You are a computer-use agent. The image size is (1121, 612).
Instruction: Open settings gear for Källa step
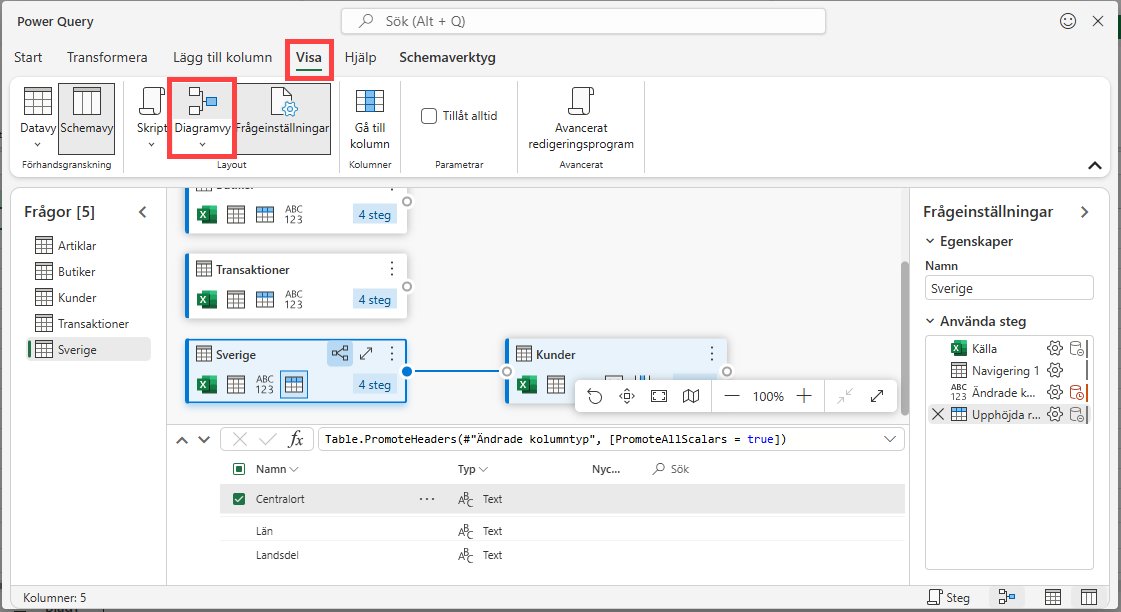[1054, 348]
